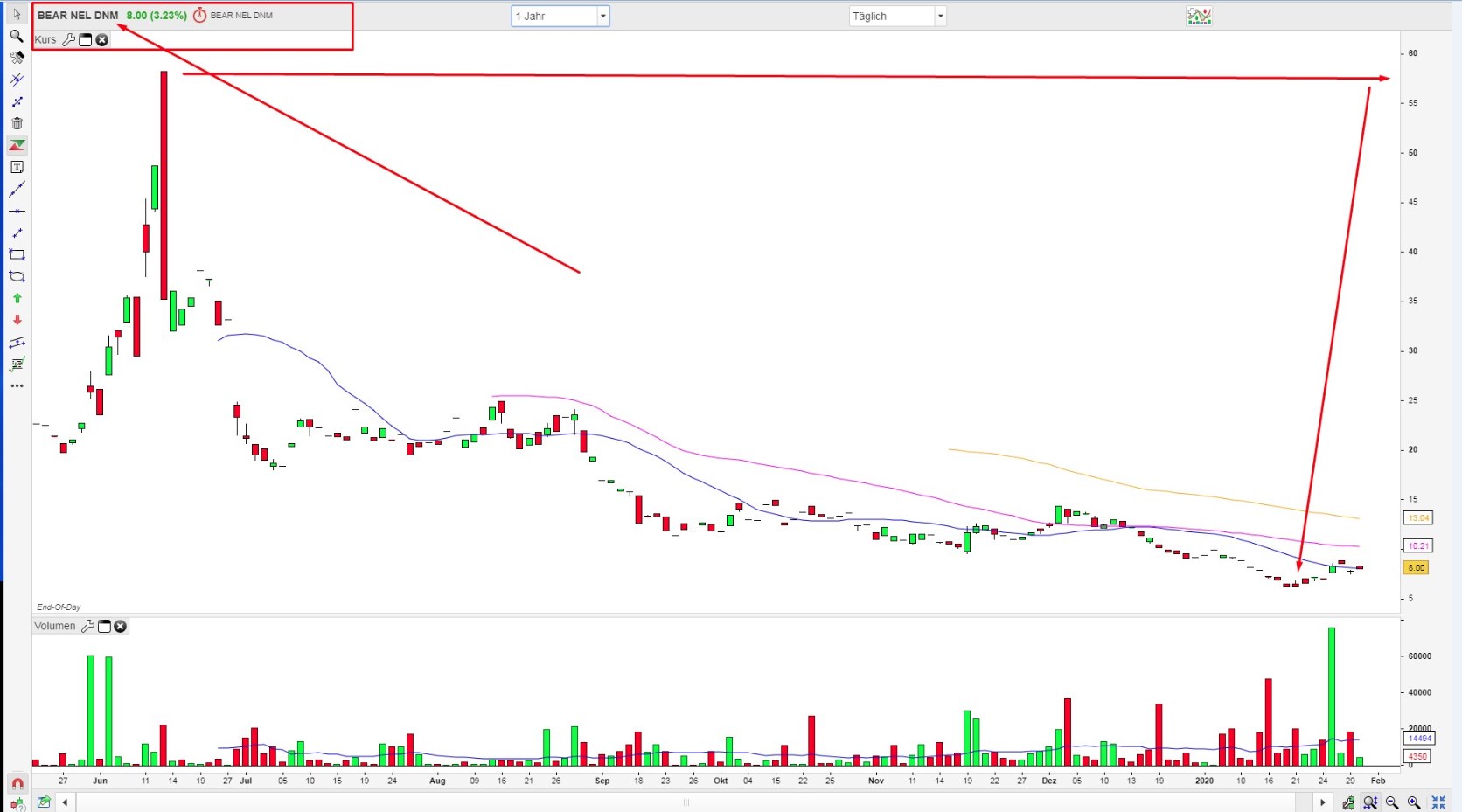Select the pointer cursor tool

(x=17, y=14)
